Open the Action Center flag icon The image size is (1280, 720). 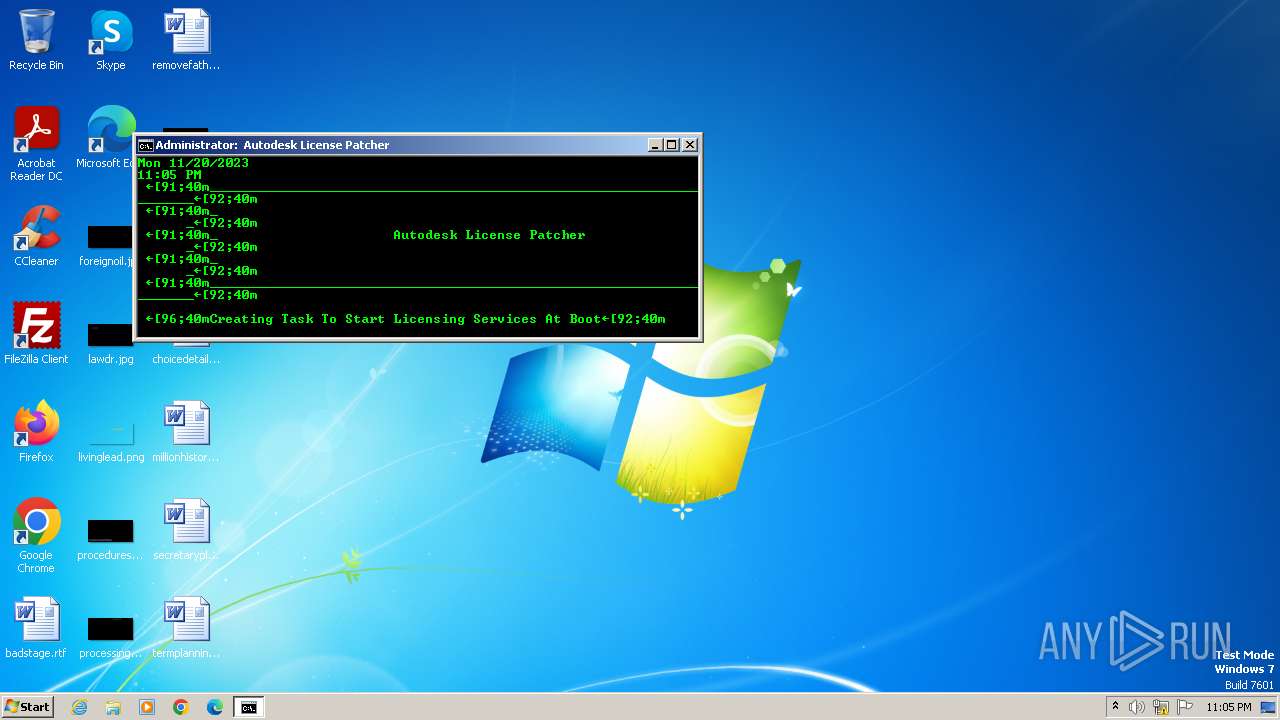[1185, 707]
